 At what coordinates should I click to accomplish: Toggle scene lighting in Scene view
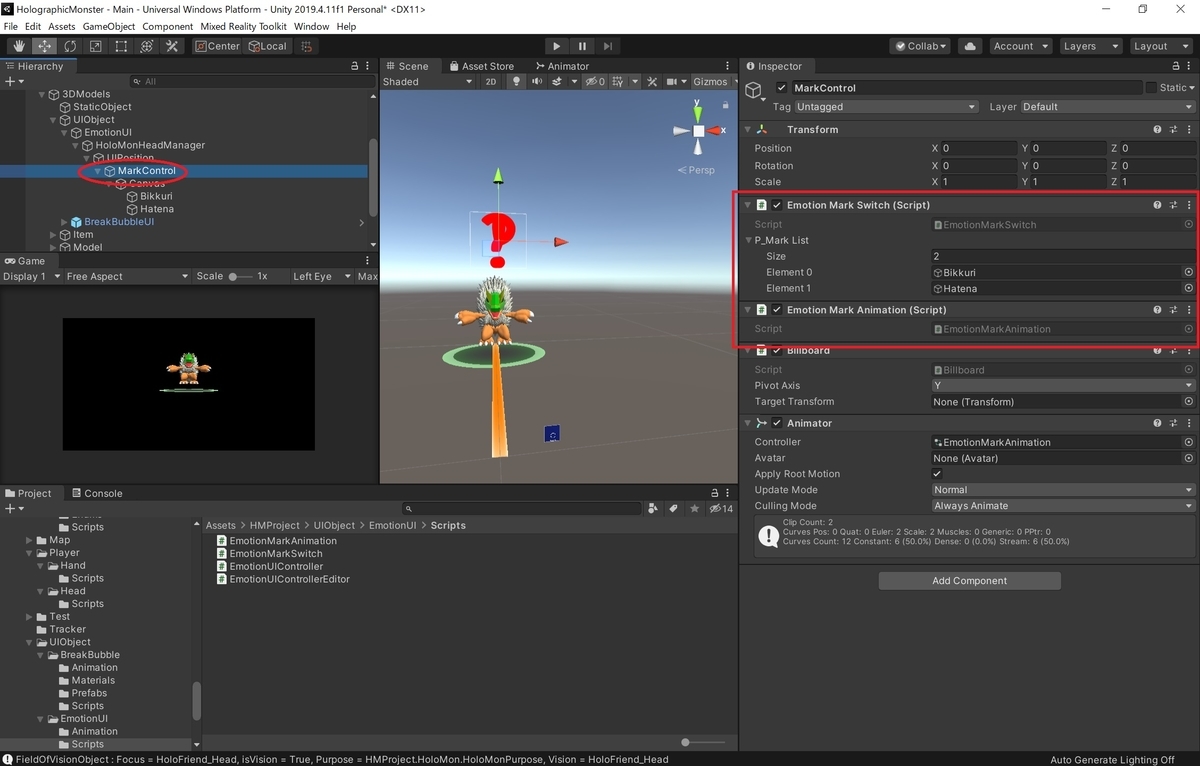pos(514,82)
